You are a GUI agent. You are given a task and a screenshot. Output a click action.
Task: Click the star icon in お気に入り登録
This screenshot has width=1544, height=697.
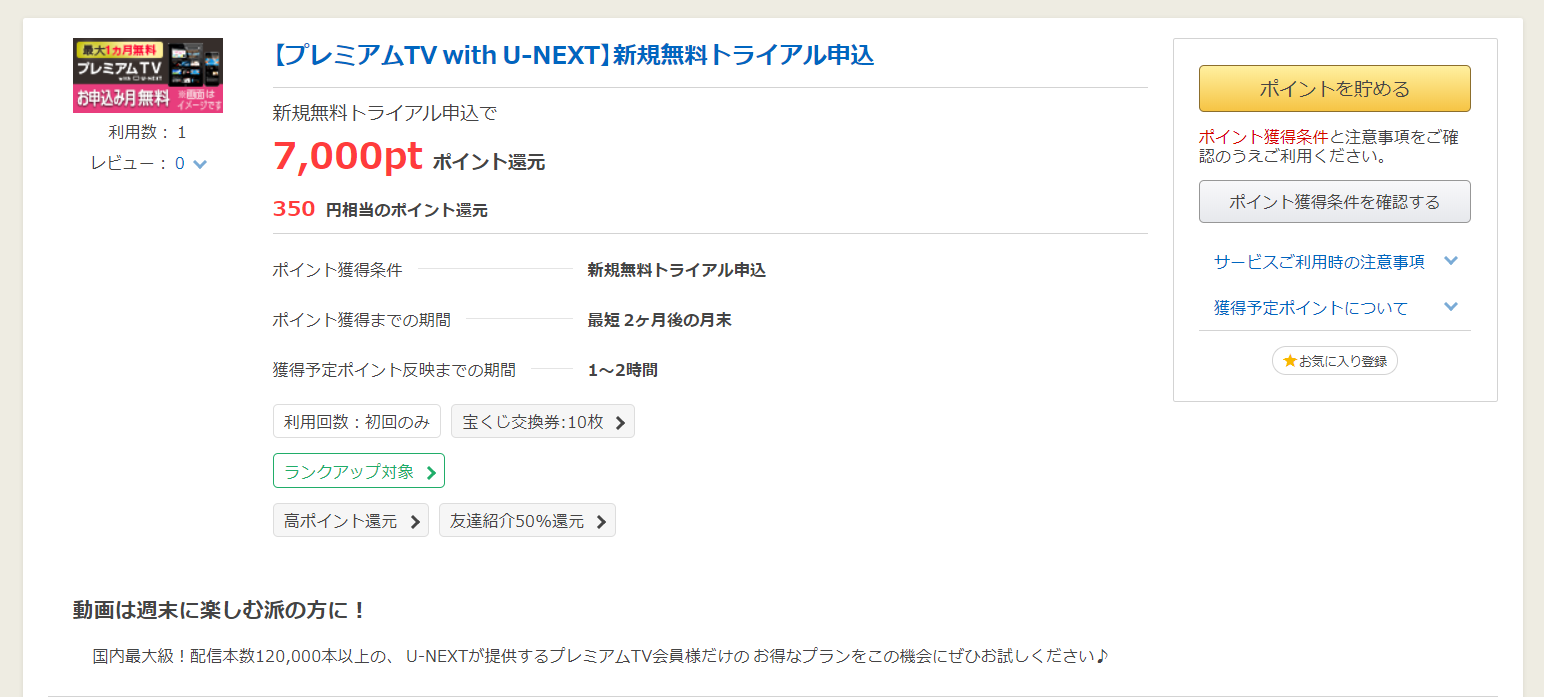pos(1290,360)
